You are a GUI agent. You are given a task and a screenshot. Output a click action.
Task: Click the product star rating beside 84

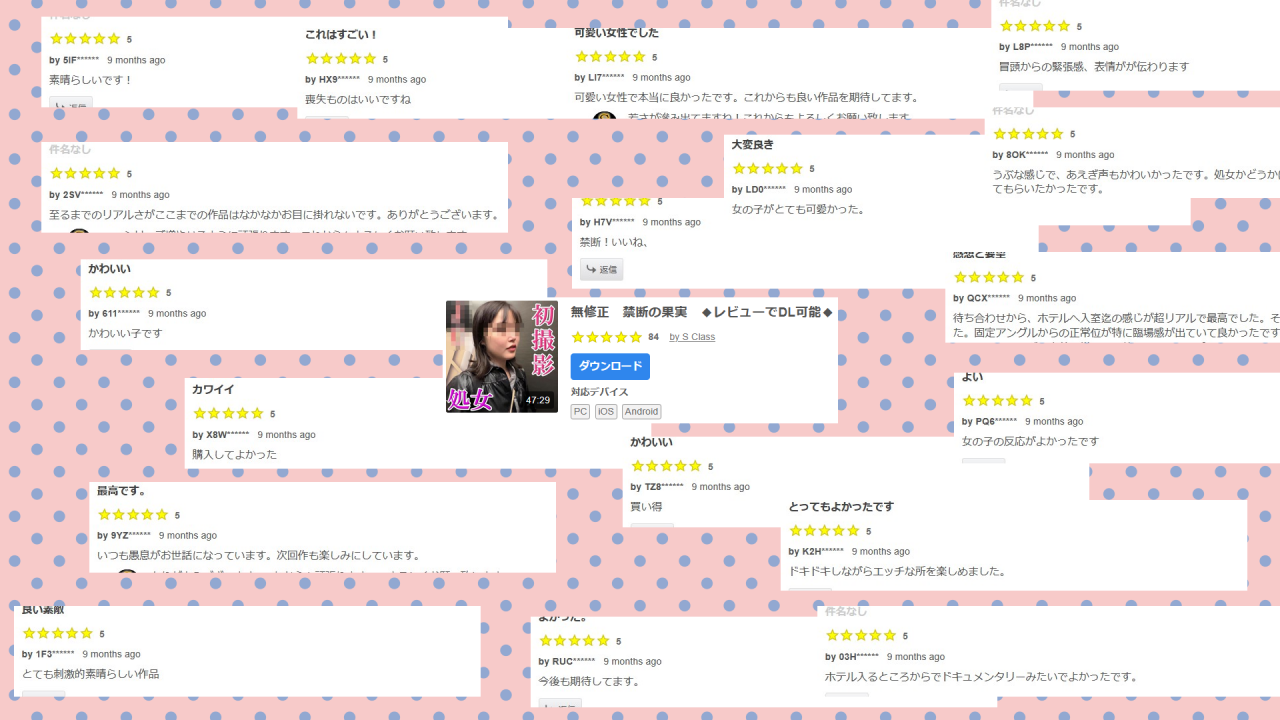pyautogui.click(x=606, y=337)
